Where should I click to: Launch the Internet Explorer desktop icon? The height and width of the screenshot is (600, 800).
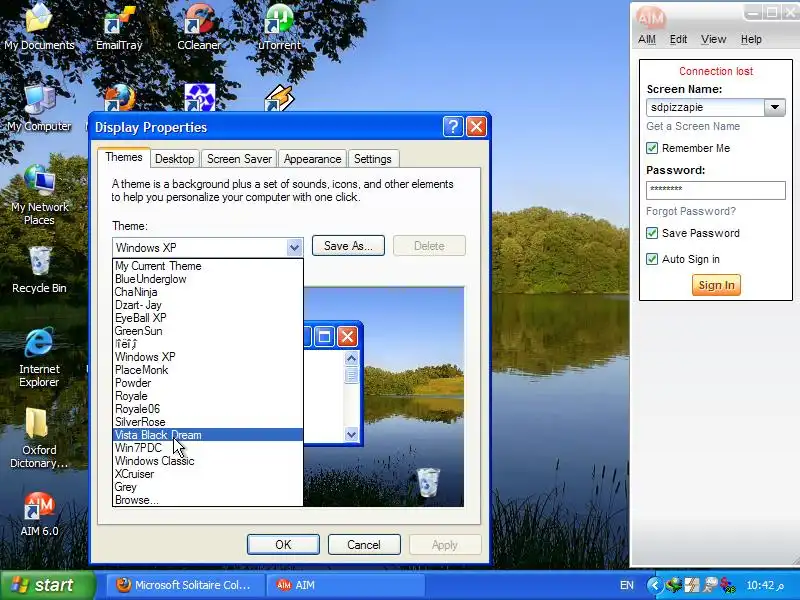coord(39,358)
